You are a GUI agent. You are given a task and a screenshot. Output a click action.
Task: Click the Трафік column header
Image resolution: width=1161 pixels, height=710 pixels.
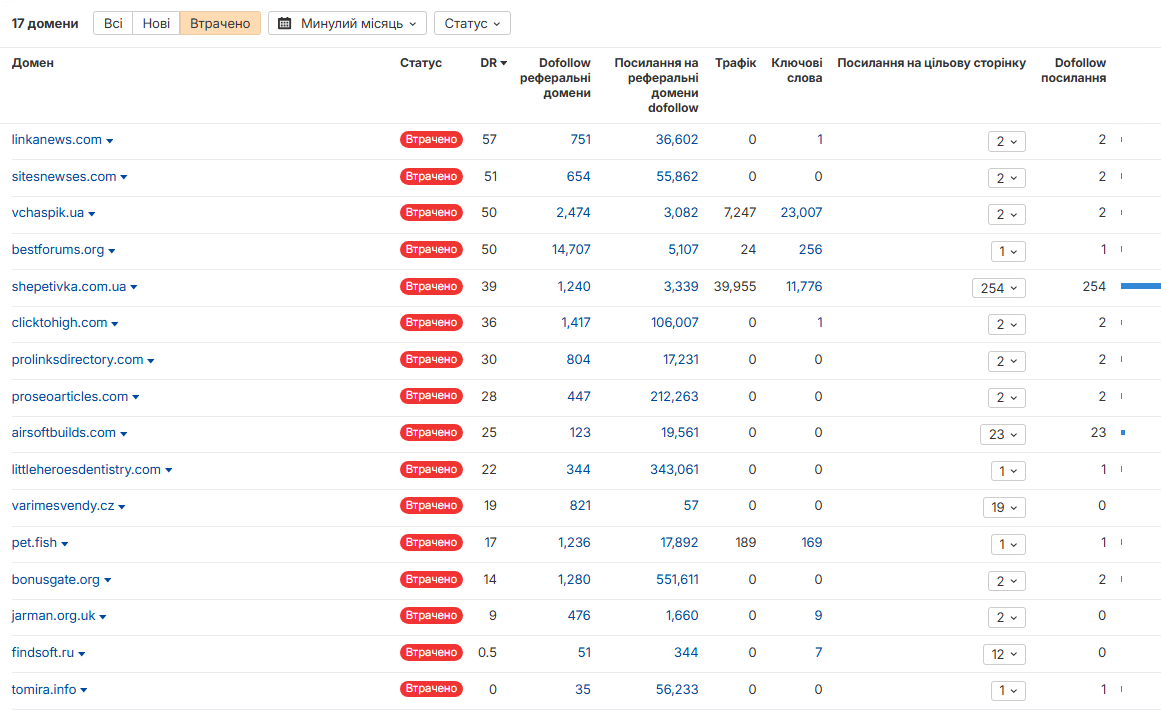point(735,63)
